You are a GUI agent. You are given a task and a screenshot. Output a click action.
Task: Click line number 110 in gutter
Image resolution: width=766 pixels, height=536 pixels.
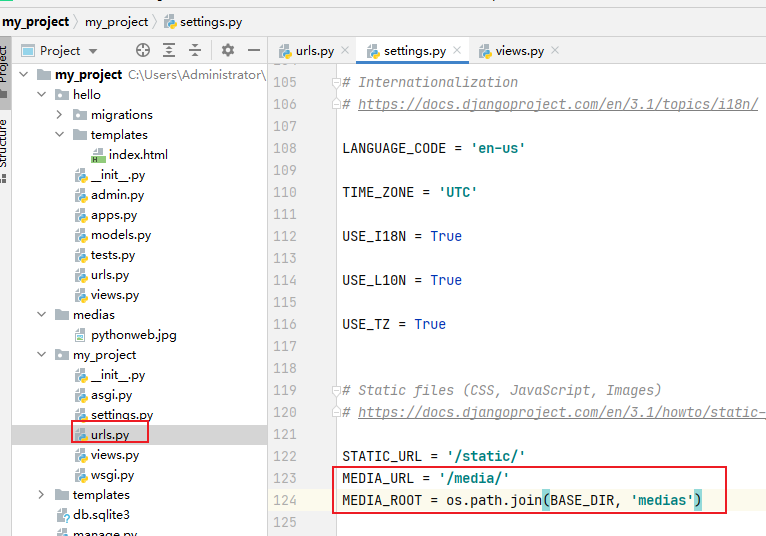click(x=285, y=193)
